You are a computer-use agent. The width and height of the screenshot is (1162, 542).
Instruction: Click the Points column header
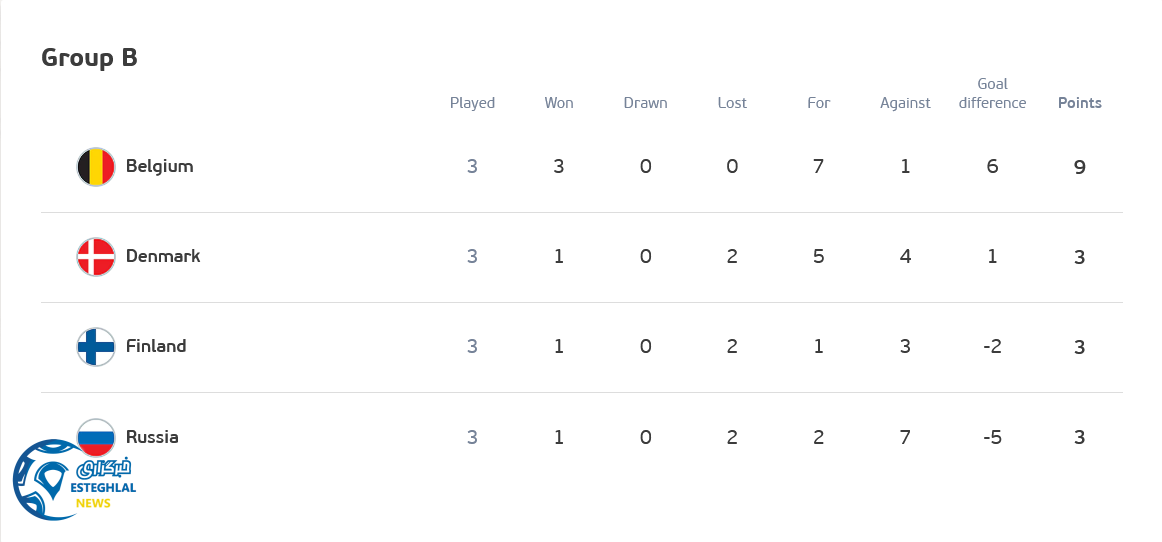pyautogui.click(x=1079, y=103)
